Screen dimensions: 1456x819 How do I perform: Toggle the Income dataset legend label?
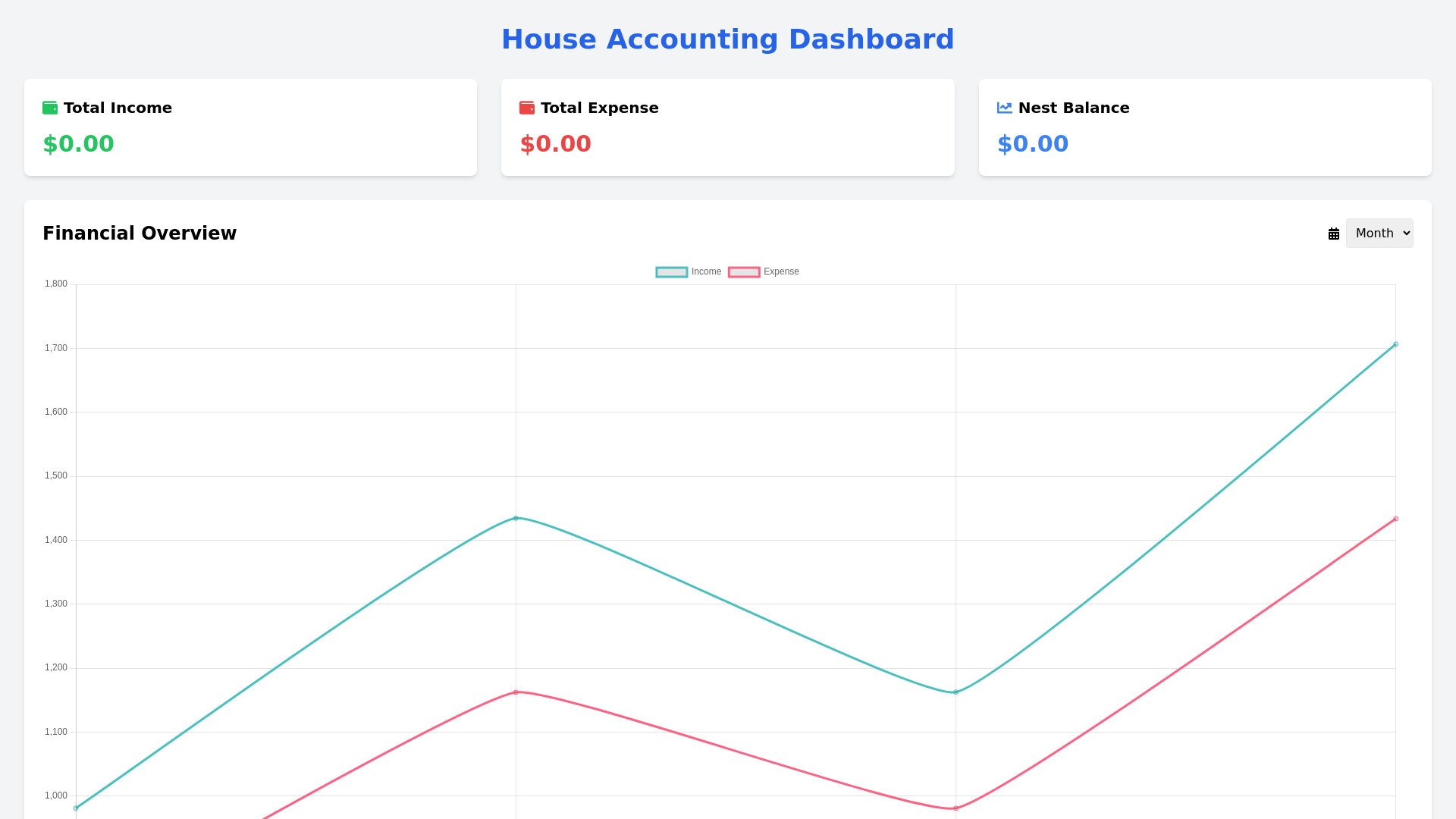coord(706,271)
